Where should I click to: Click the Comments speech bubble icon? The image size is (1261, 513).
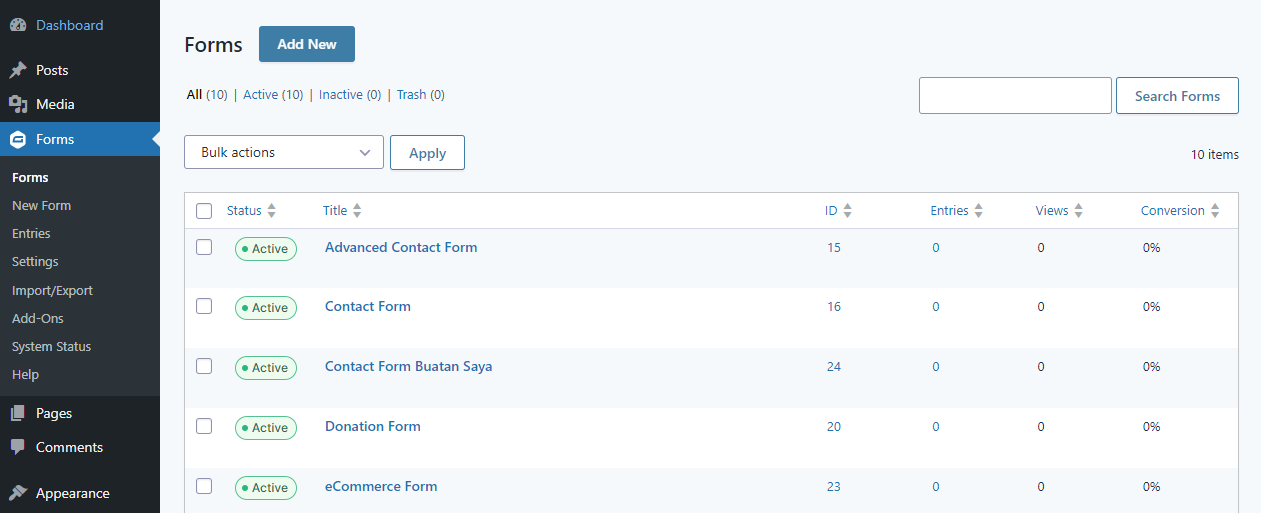point(18,447)
